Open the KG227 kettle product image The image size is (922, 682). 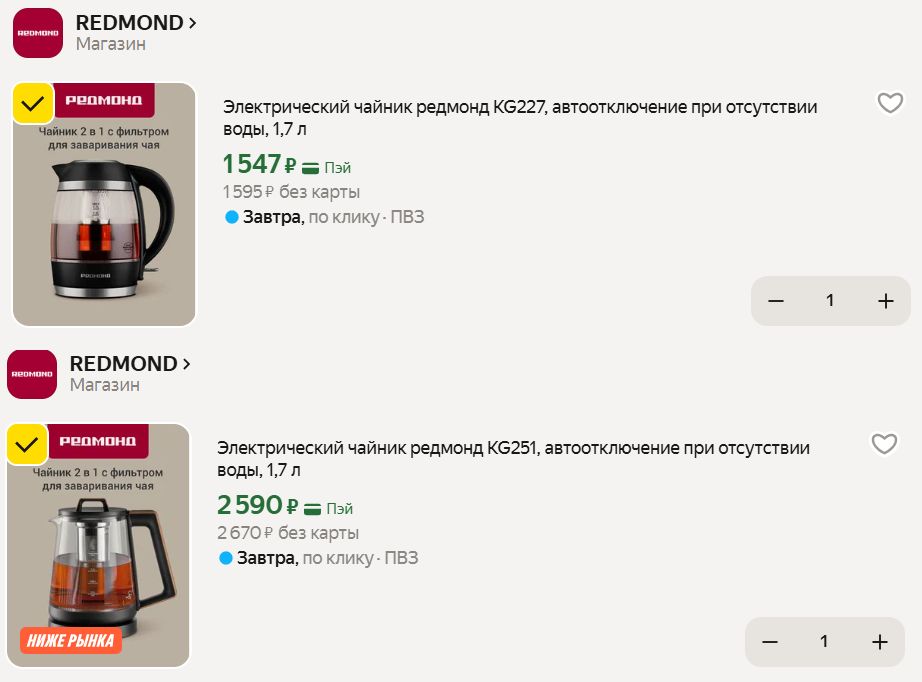coord(104,204)
